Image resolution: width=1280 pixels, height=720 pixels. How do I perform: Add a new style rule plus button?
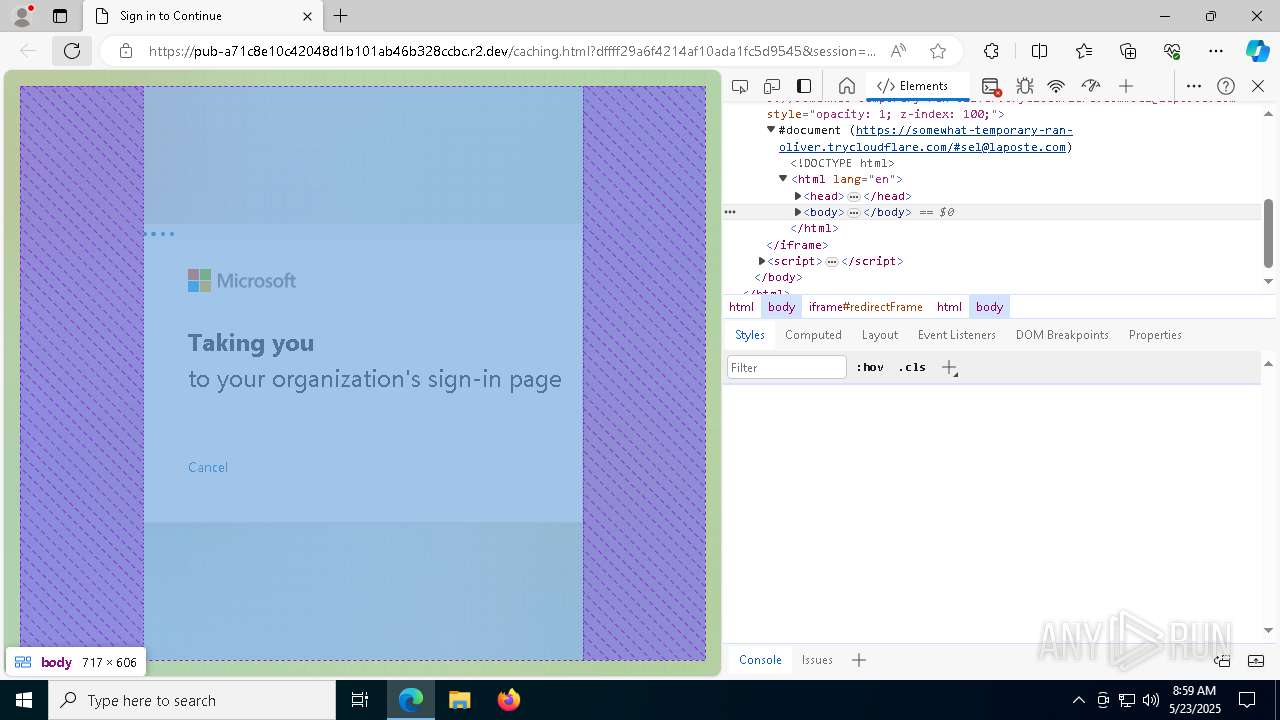950,368
